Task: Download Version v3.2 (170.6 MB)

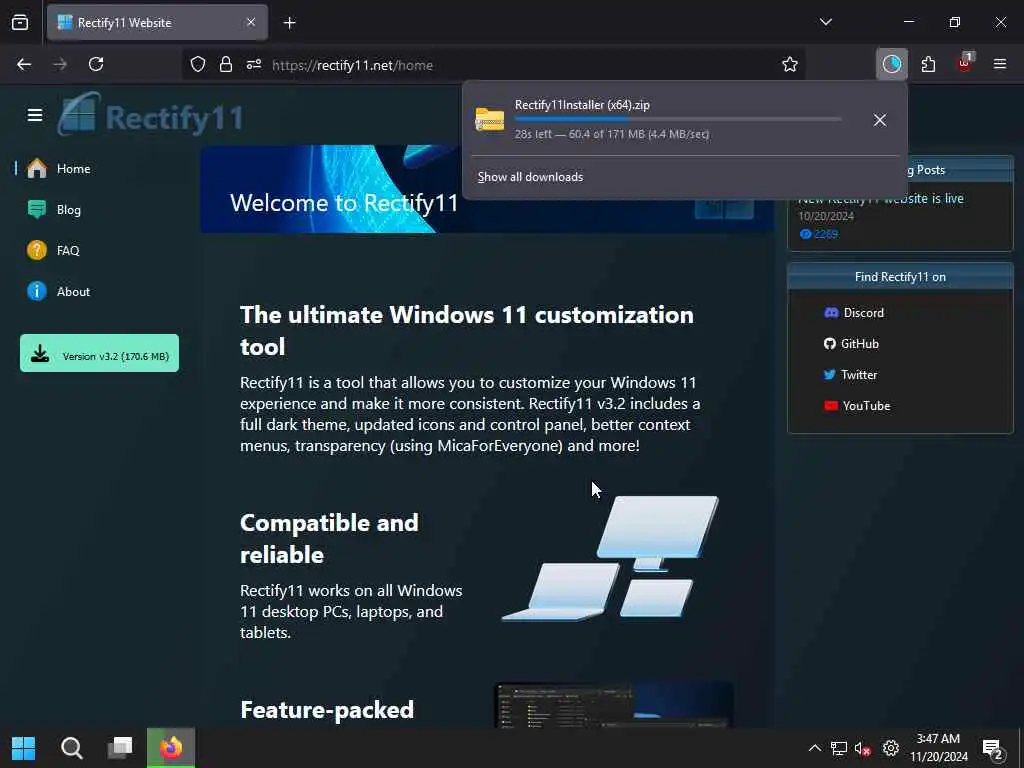Action: pos(99,353)
